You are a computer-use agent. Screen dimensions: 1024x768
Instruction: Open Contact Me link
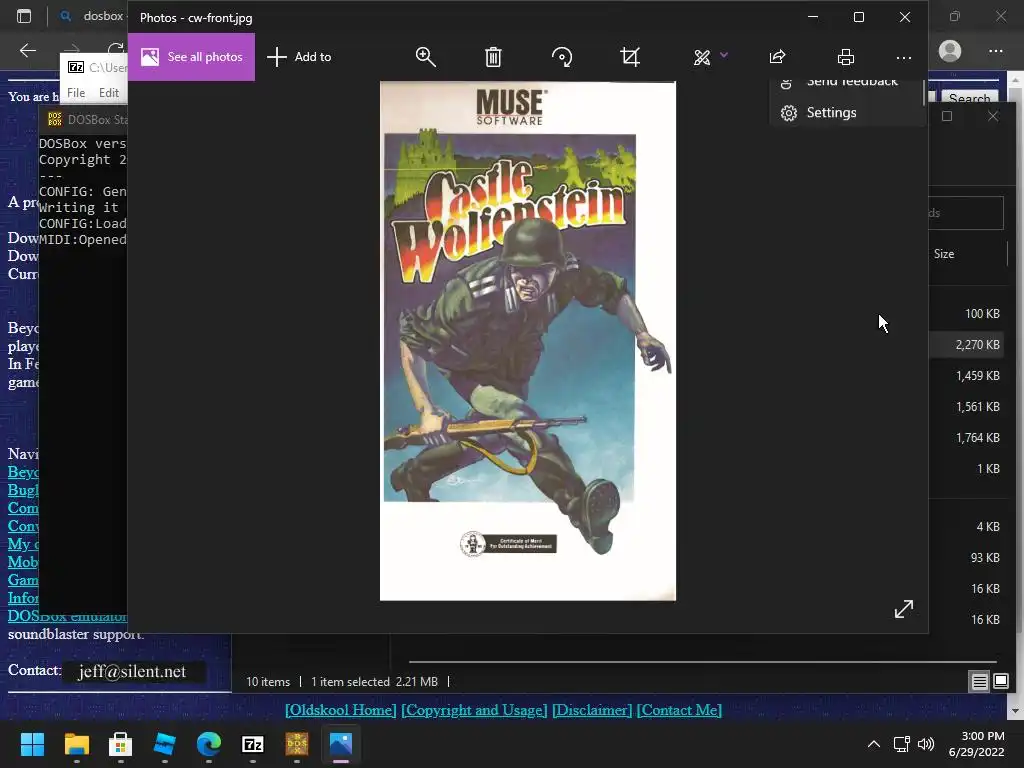(x=679, y=710)
